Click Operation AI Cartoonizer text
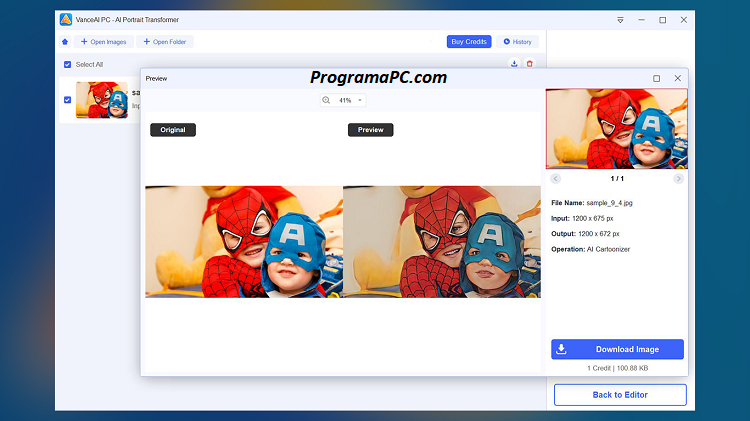 click(590, 249)
